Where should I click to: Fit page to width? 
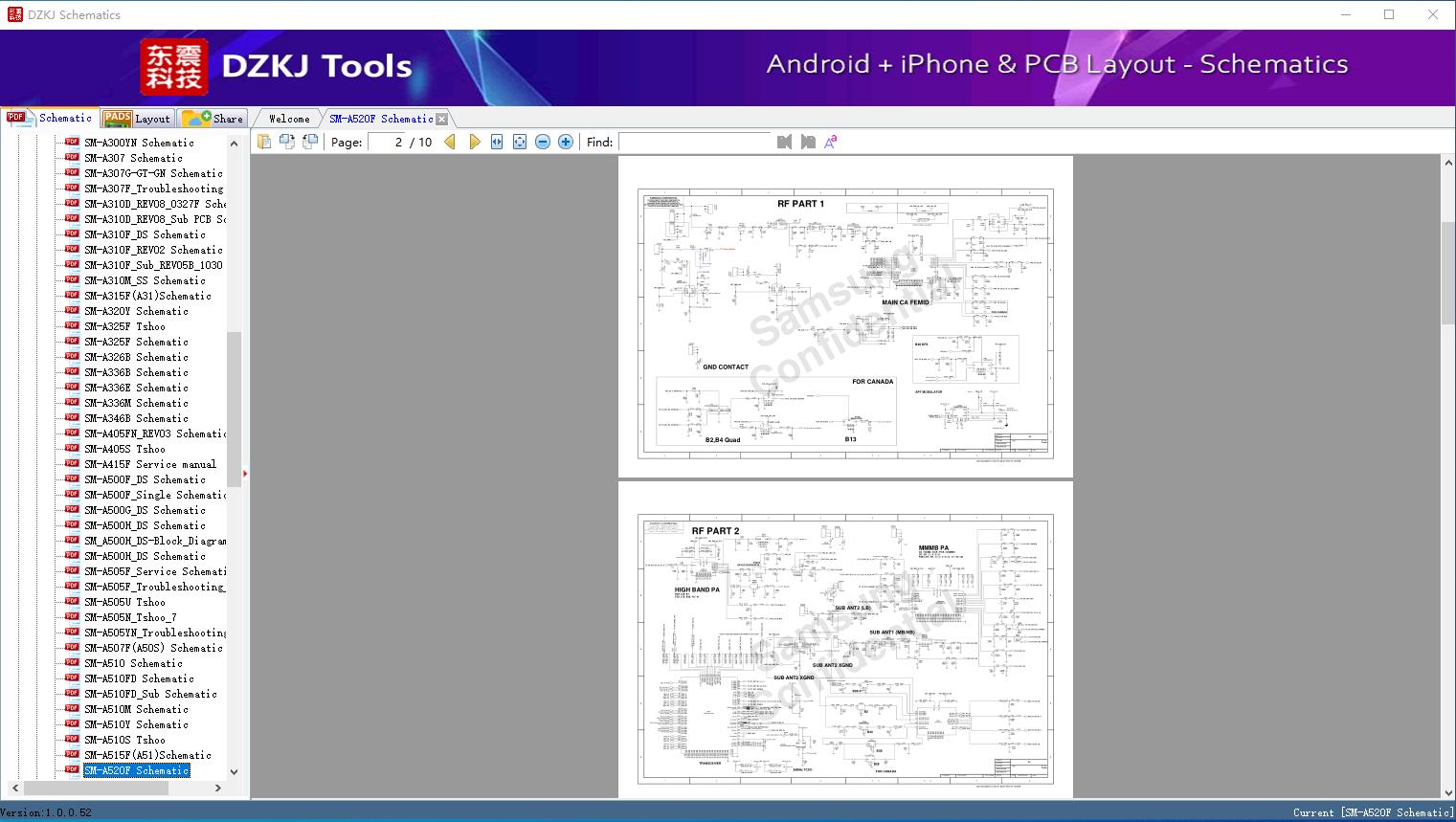(497, 142)
